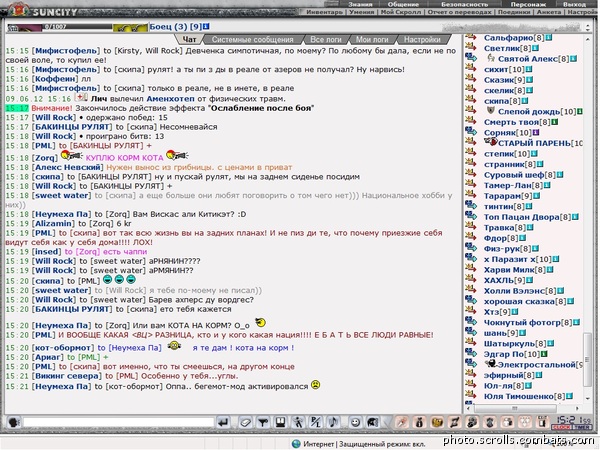Image resolution: width=600 pixels, height=450 pixels.
Task: Open info icon for player Сальфарио
Action: (x=548, y=38)
